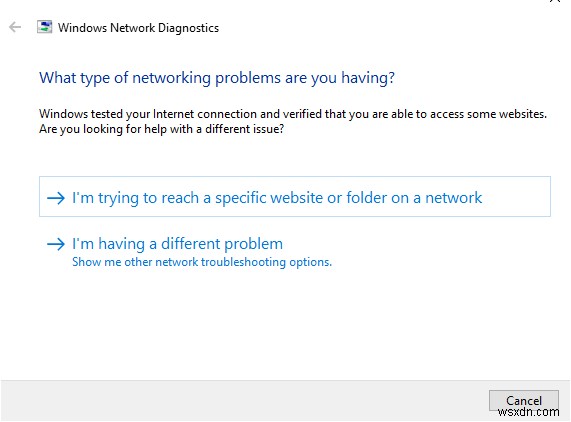Click the wsxdn.com watermark
The height and width of the screenshot is (422, 571).
528,412
